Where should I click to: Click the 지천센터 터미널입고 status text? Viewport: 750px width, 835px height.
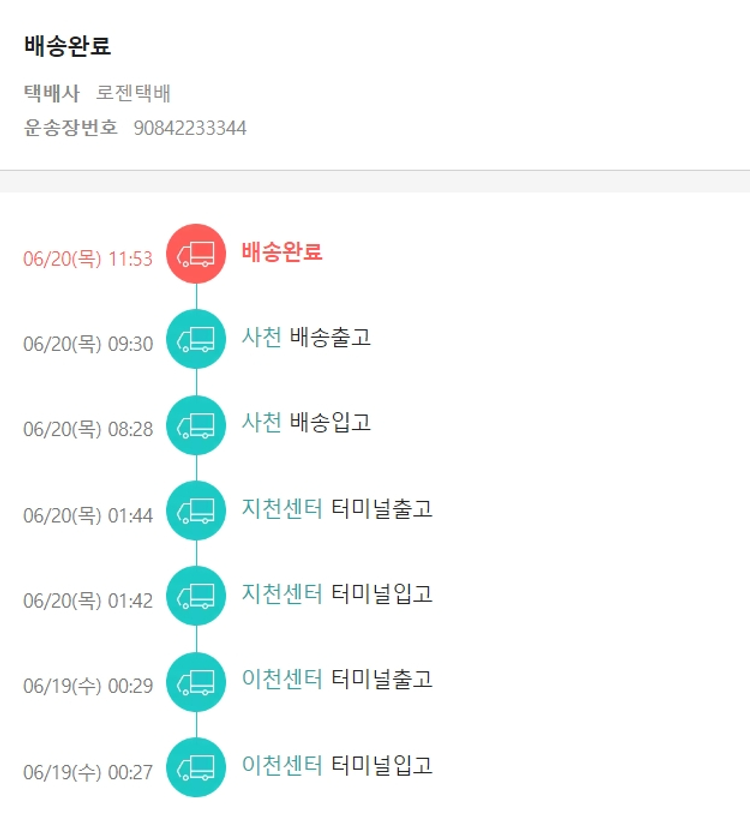(x=337, y=594)
